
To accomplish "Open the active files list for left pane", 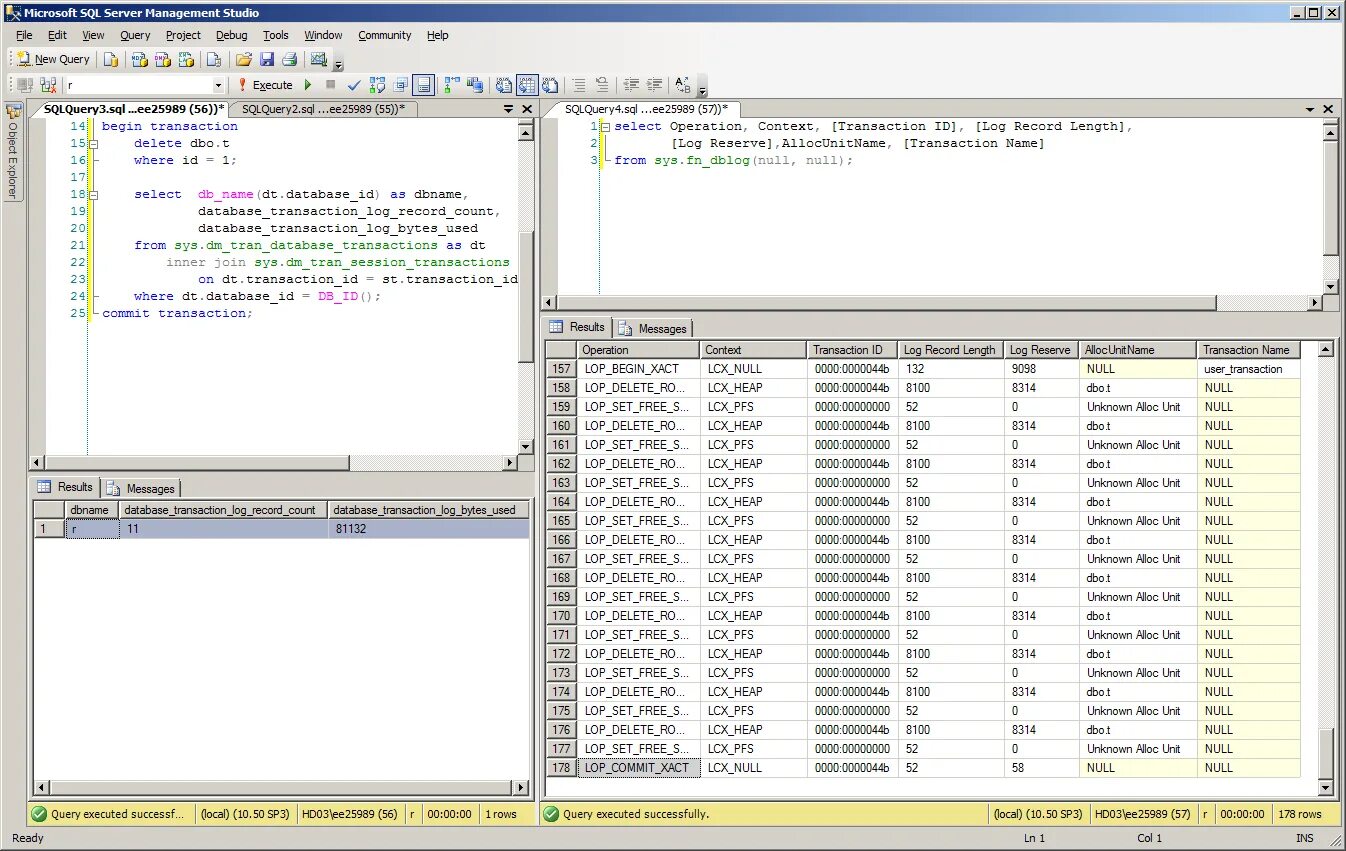I will click(x=508, y=109).
